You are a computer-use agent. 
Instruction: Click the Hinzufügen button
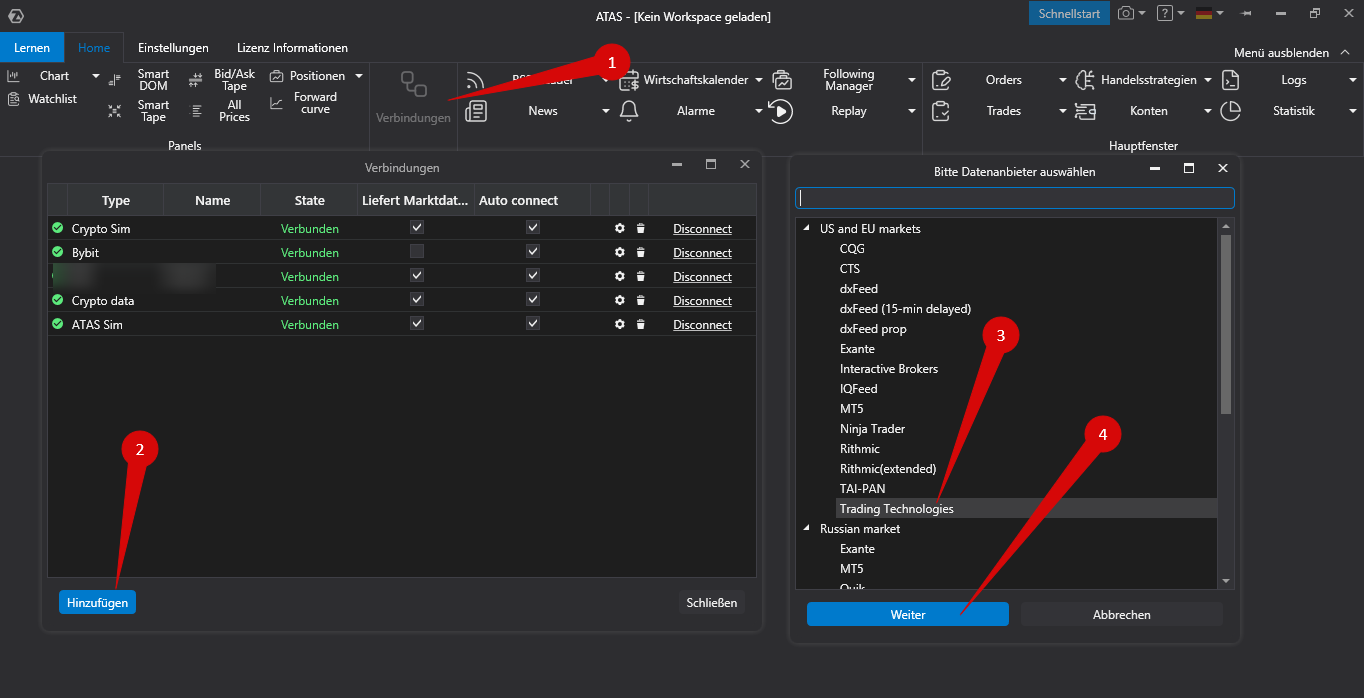pyautogui.click(x=97, y=602)
